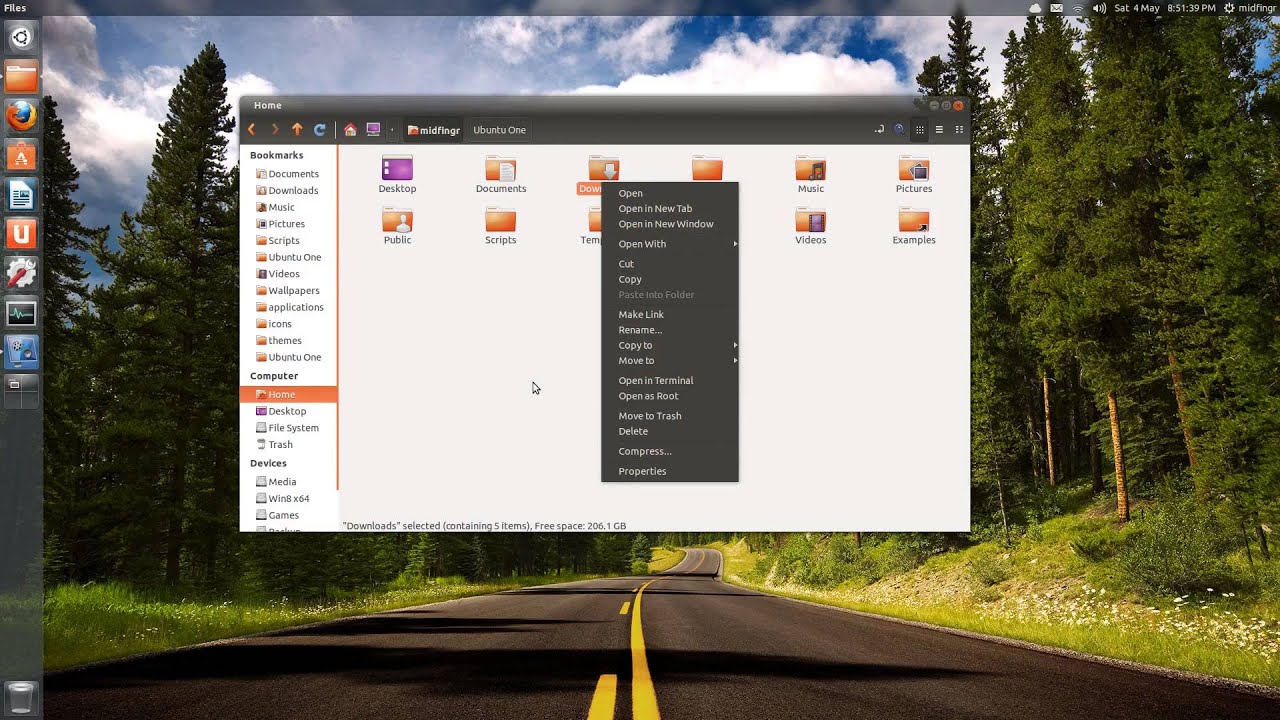
Task: Open File System in sidebar
Action: point(288,428)
